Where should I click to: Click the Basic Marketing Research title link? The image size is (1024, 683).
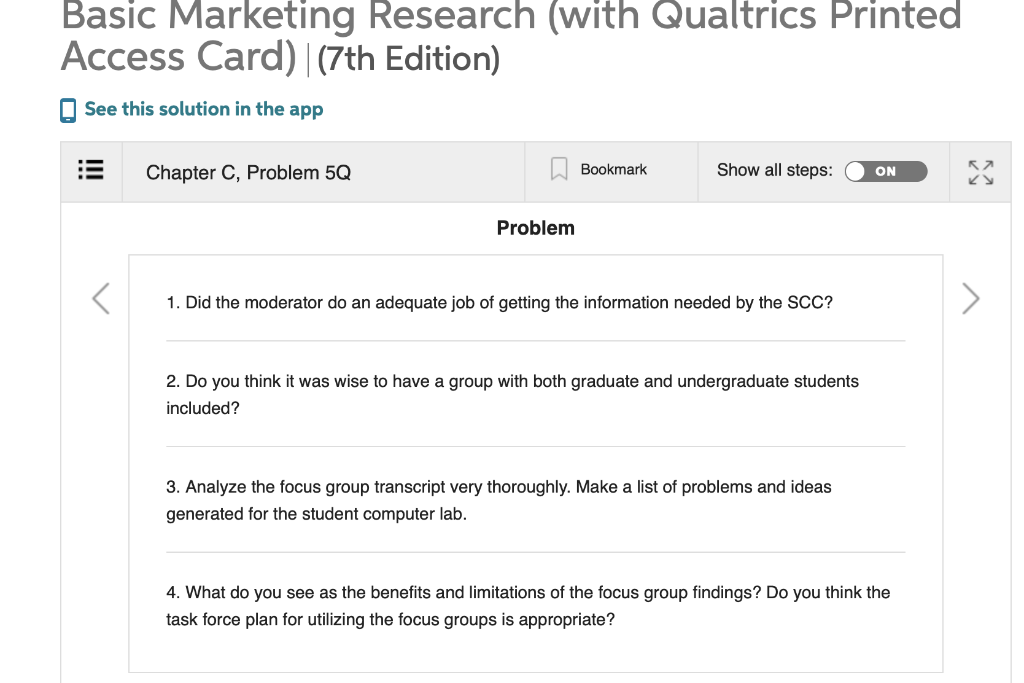point(400,35)
